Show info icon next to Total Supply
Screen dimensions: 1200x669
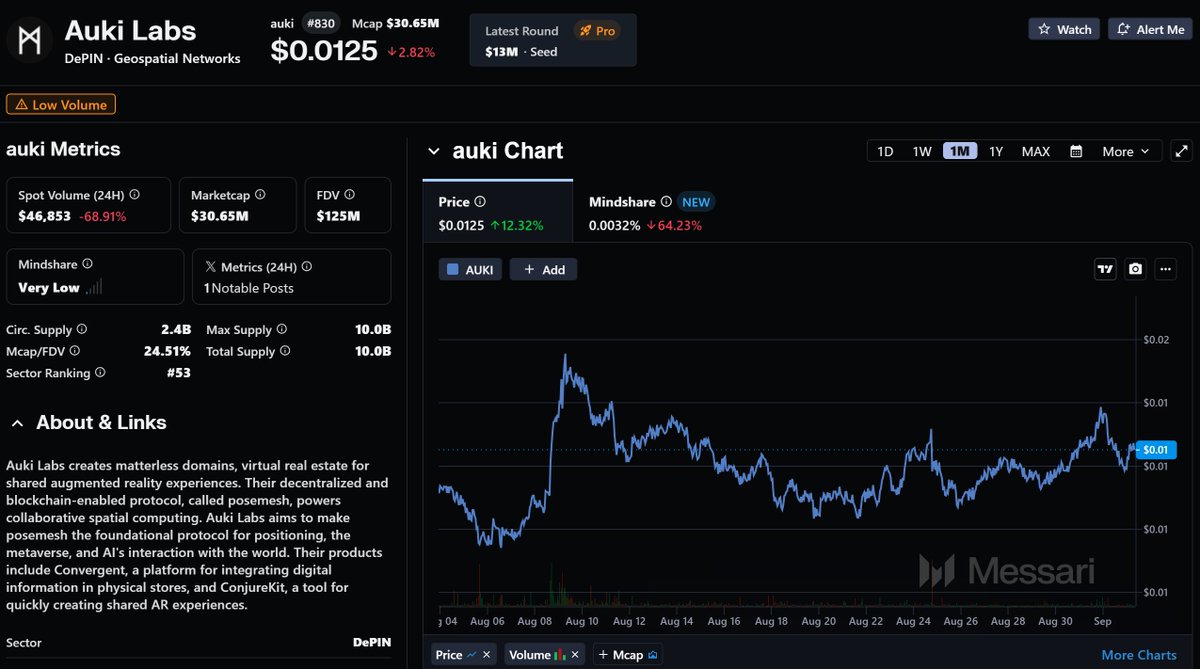285,351
